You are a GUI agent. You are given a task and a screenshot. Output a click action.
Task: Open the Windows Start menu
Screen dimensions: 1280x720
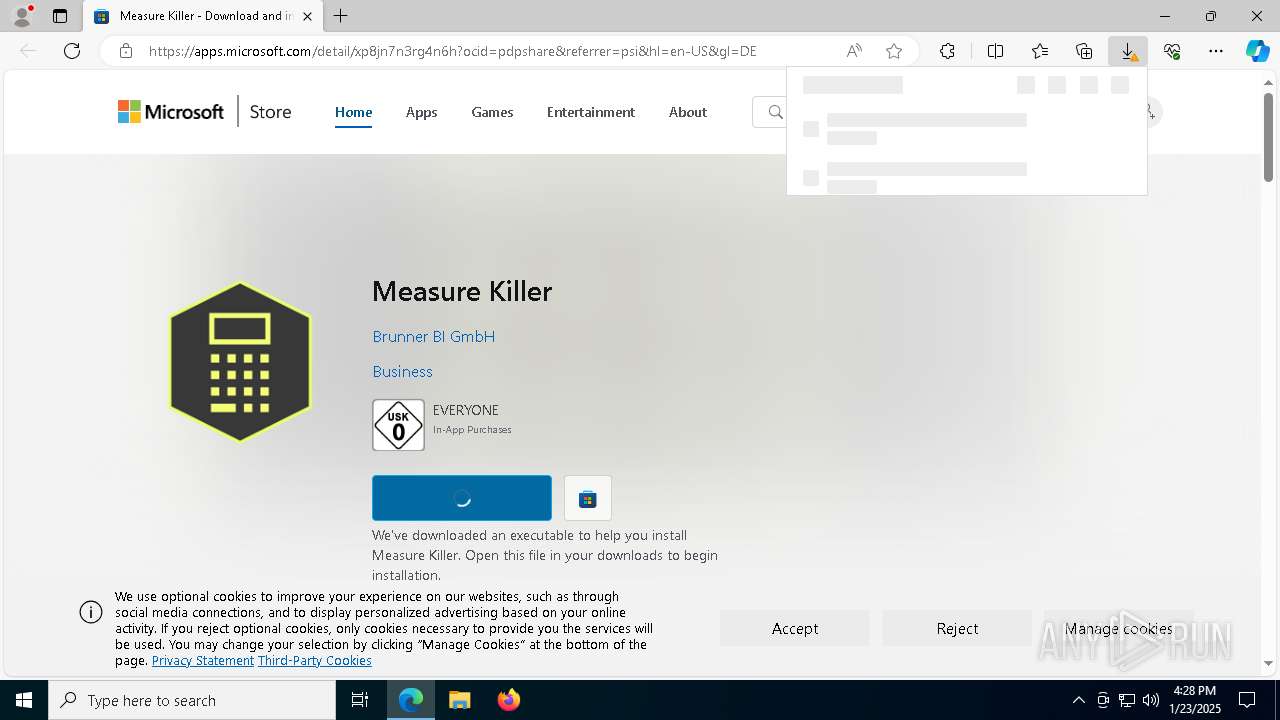click(x=24, y=700)
